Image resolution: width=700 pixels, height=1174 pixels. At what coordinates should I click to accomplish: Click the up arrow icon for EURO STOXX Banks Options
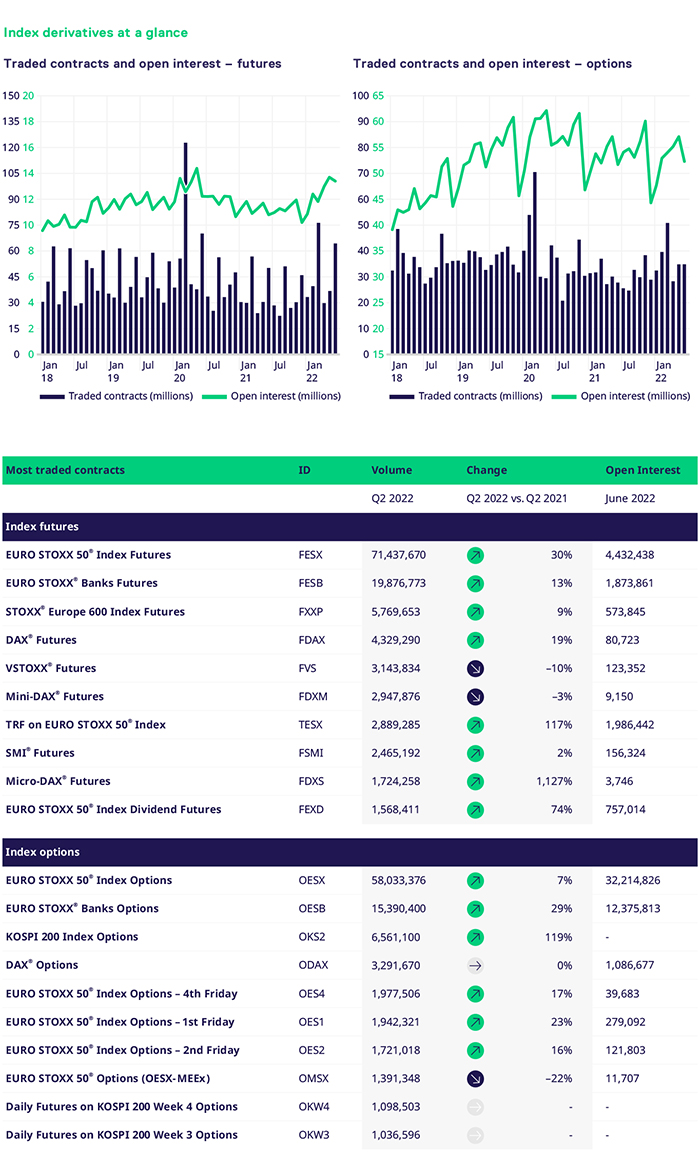[475, 909]
